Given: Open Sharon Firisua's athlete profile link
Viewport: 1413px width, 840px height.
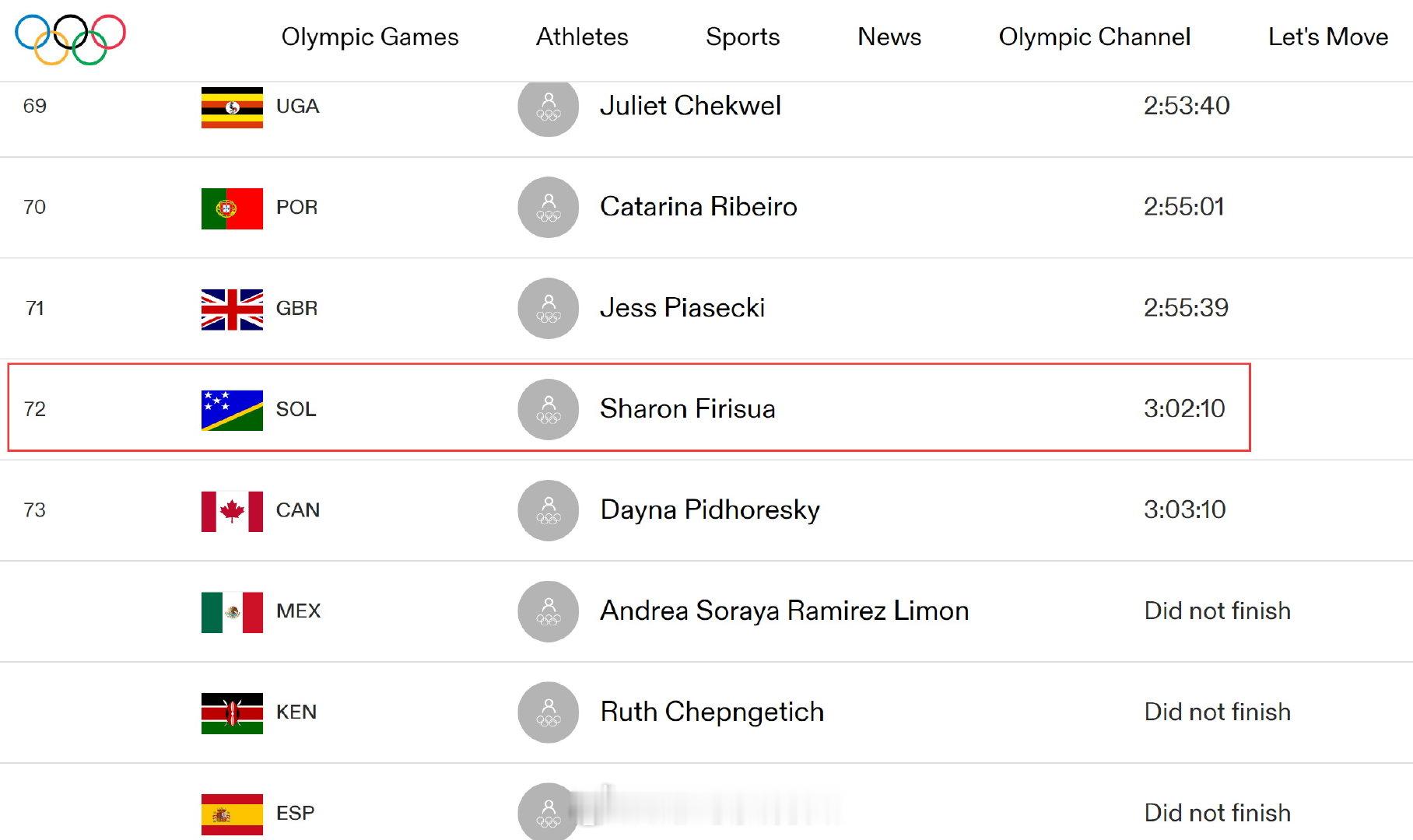Looking at the screenshot, I should click(x=687, y=408).
